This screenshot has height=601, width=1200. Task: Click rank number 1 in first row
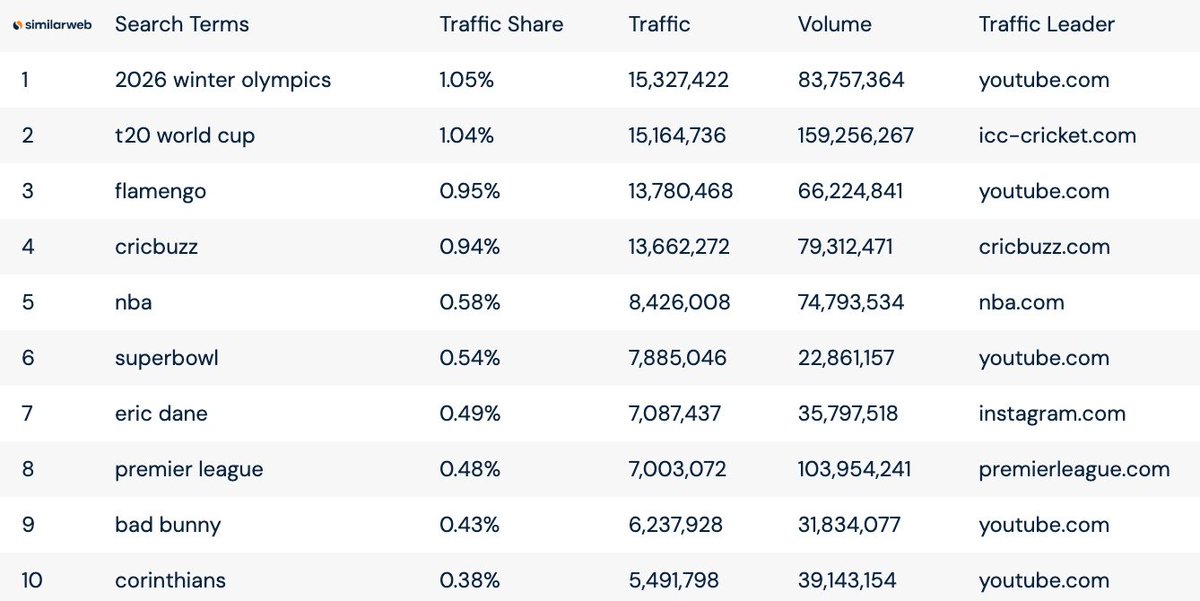[x=25, y=80]
